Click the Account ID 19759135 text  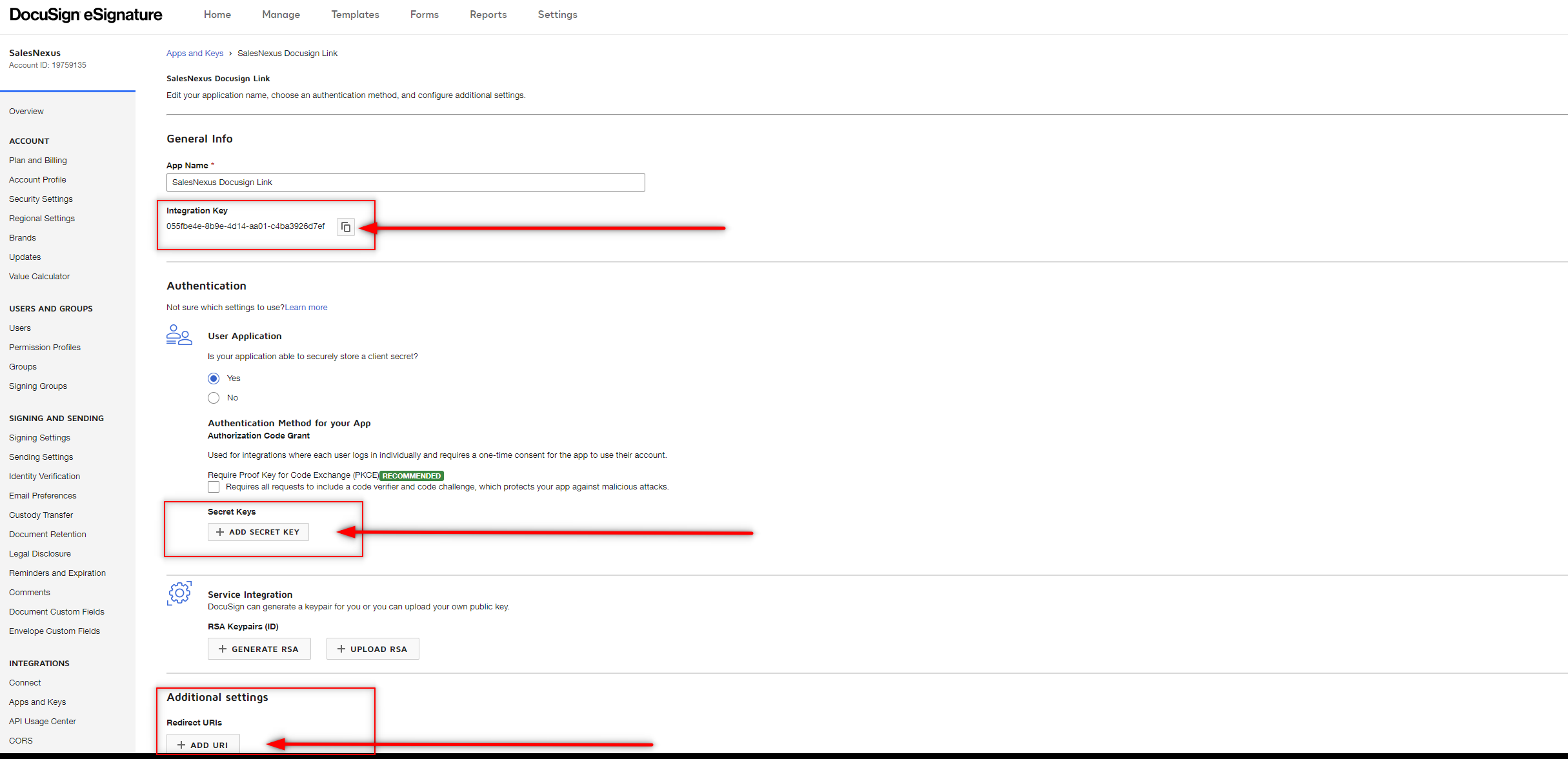tap(48, 65)
